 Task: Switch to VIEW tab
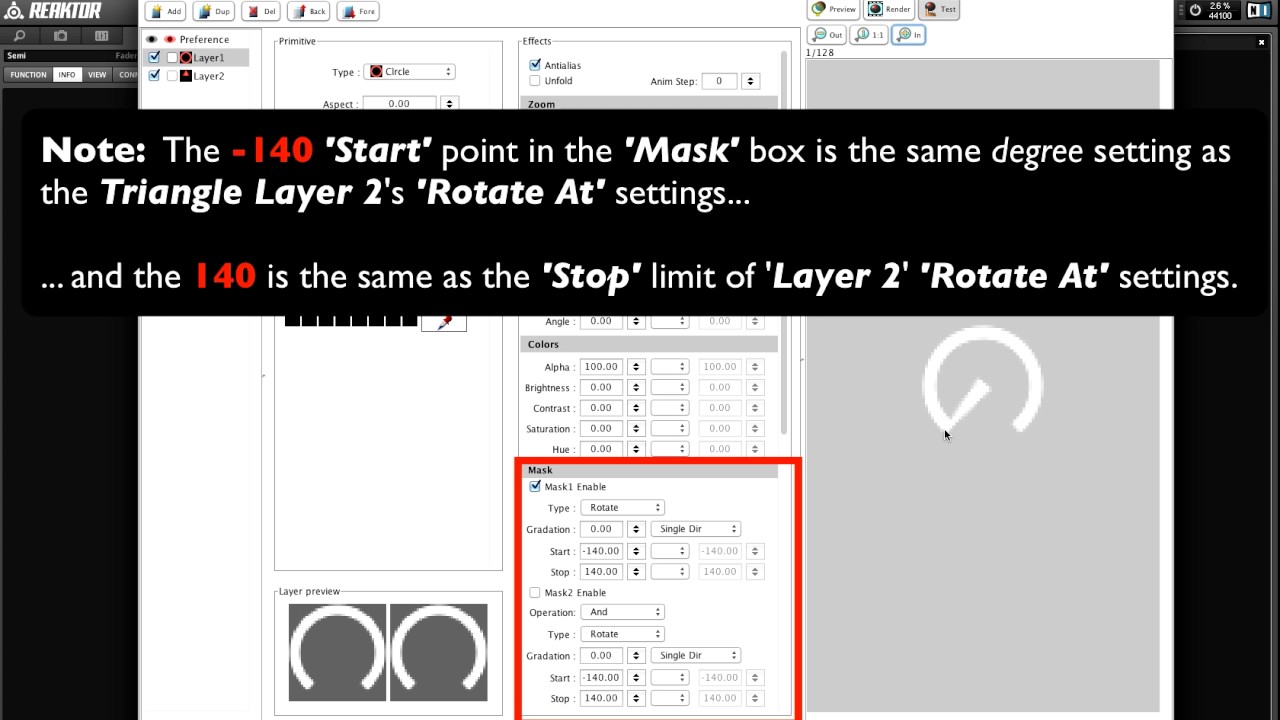[x=97, y=75]
